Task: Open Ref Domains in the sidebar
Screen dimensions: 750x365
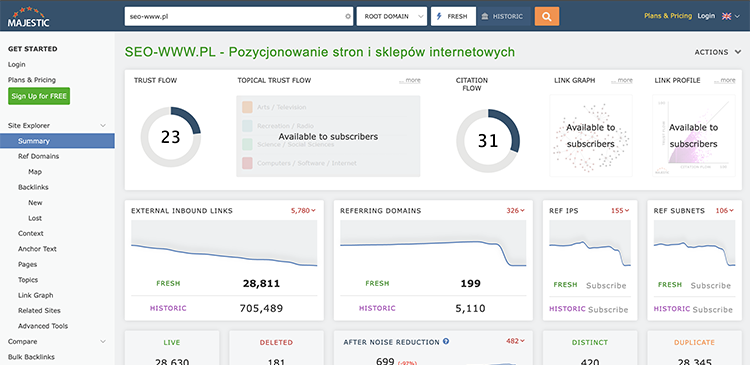Action: pos(39,156)
